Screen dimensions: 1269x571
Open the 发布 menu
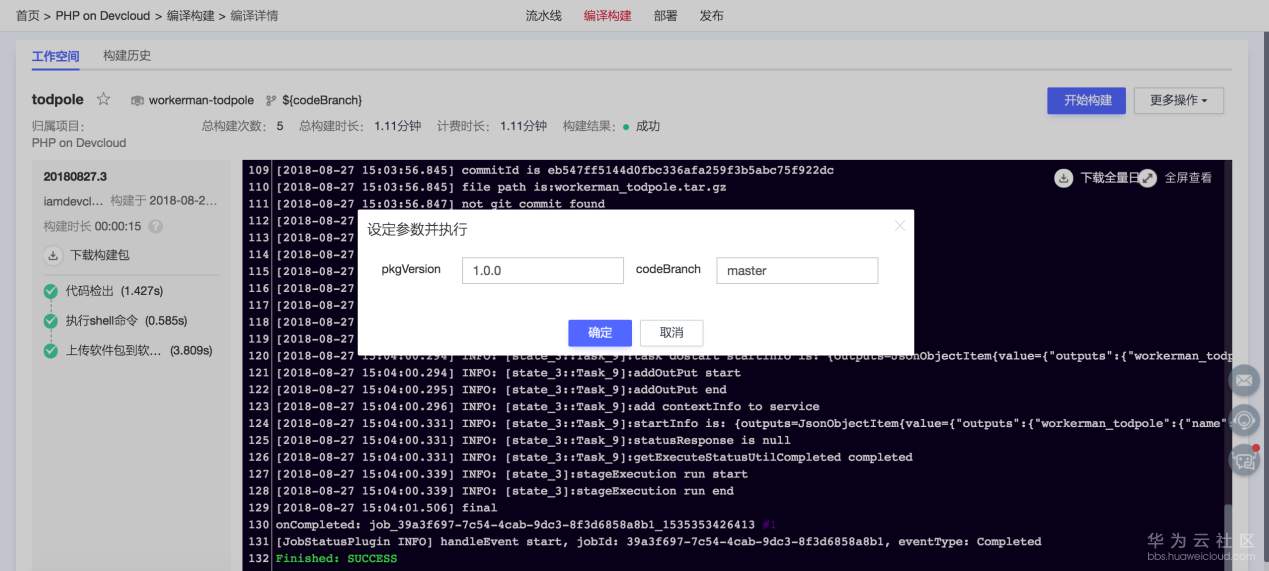[x=712, y=16]
